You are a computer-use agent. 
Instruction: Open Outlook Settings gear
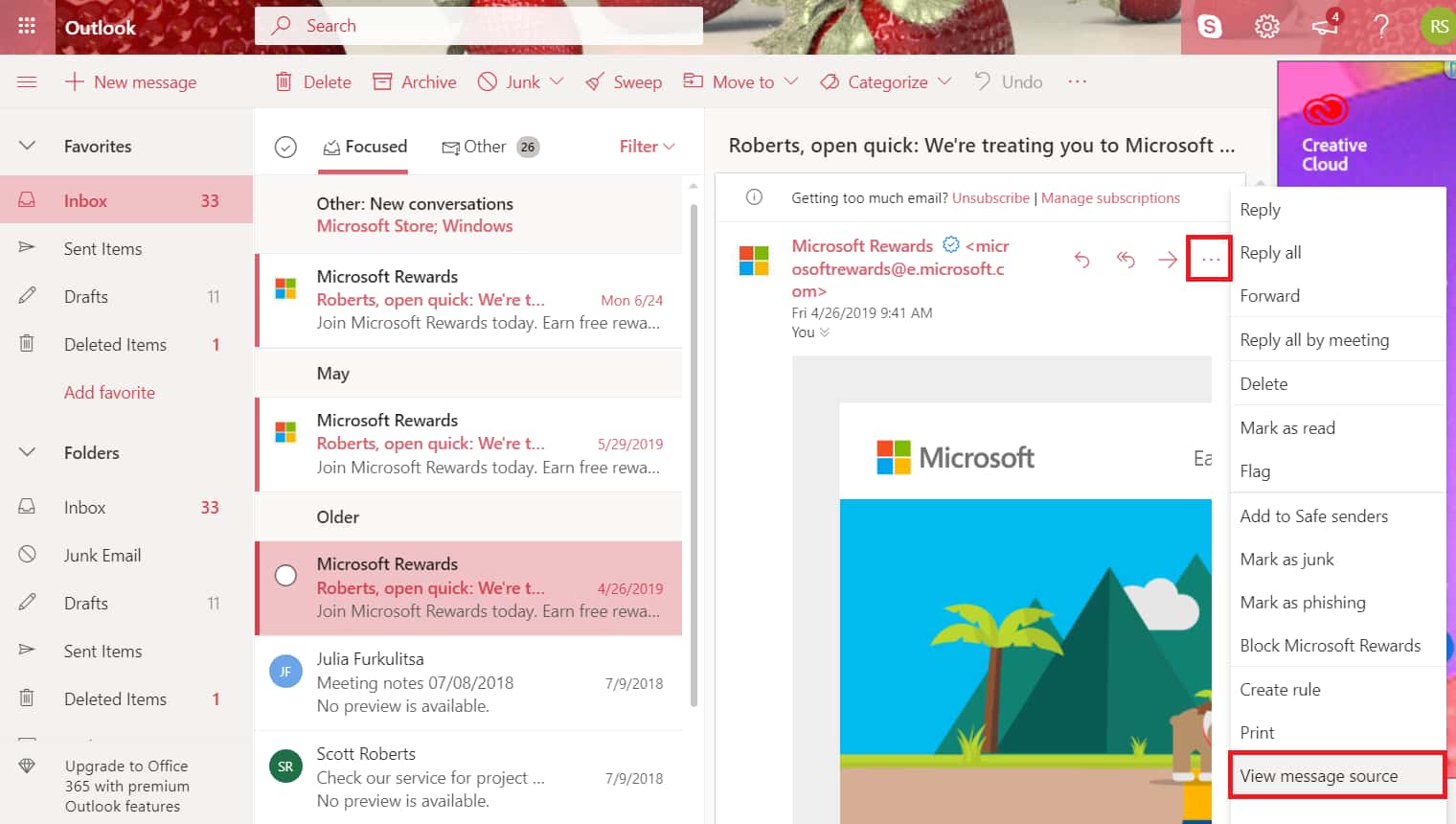pyautogui.click(x=1266, y=26)
